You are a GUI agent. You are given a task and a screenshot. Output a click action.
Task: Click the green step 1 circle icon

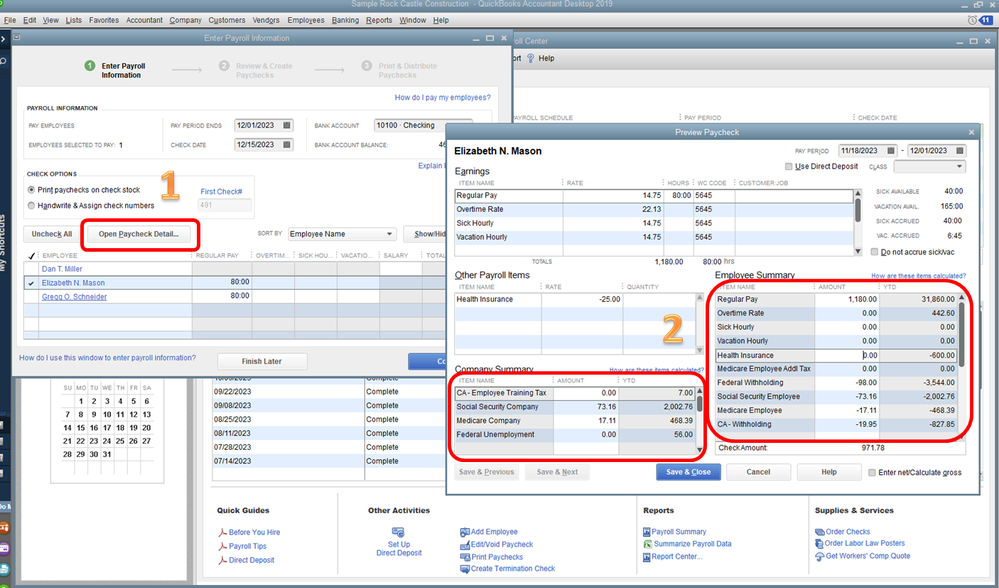[90, 66]
